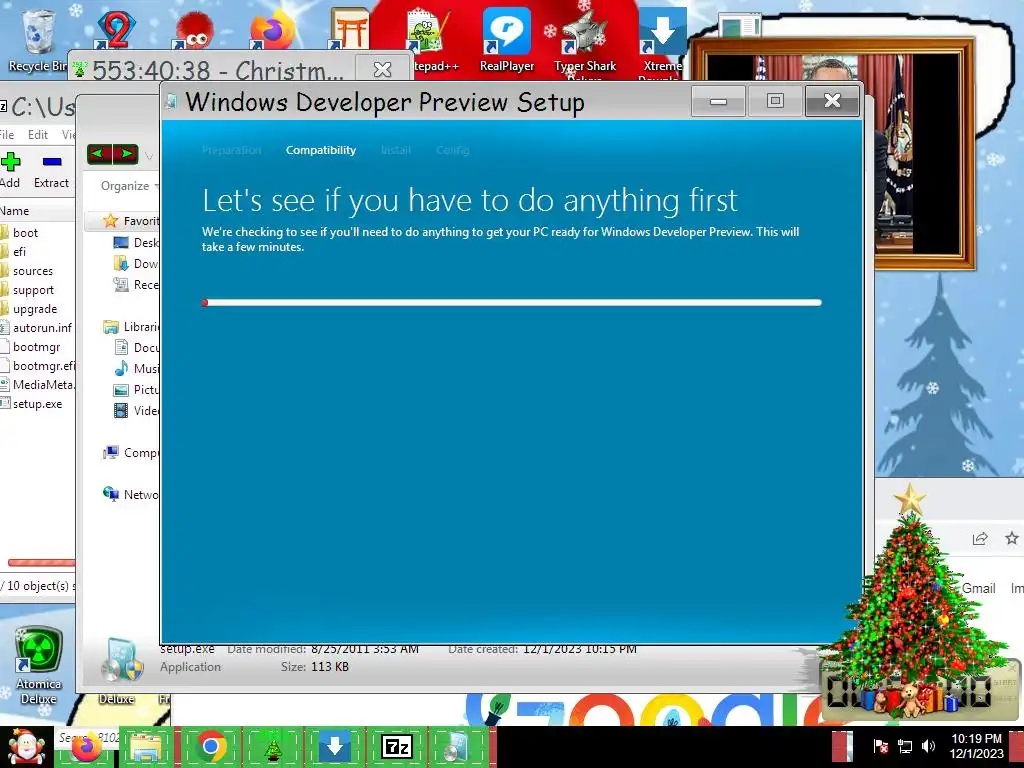Select Libraries in Explorer's navigation pane
The image size is (1024, 768).
coord(131,327)
